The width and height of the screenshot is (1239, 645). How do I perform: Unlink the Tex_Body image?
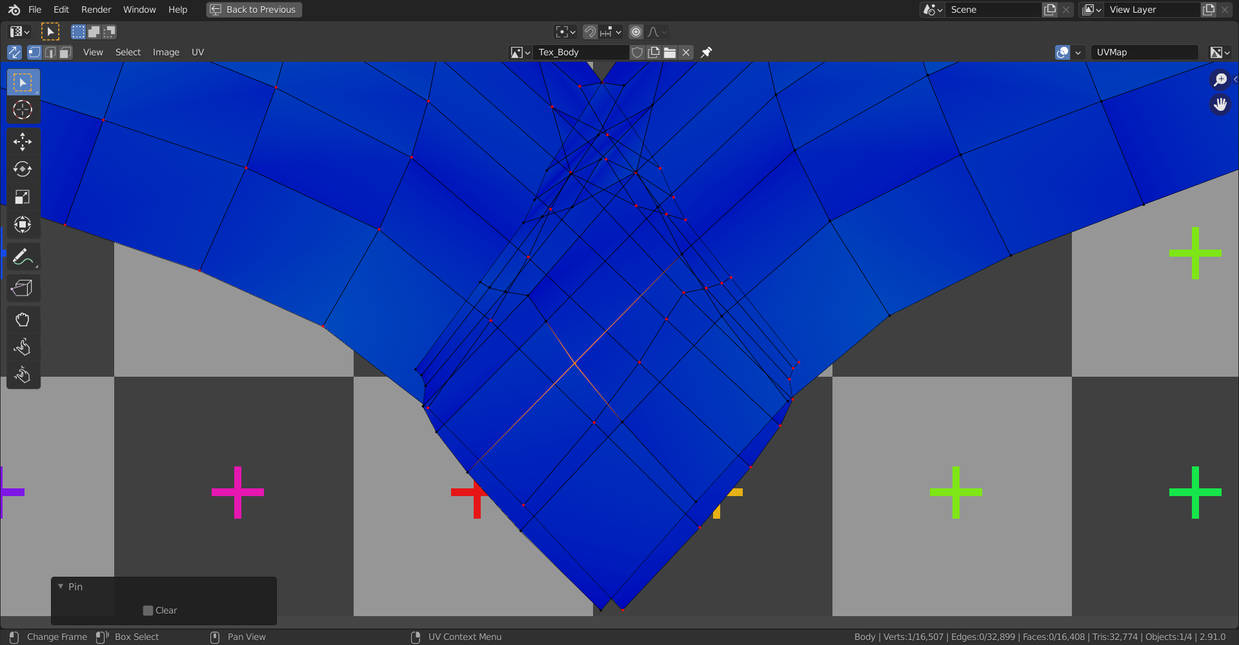(x=686, y=52)
